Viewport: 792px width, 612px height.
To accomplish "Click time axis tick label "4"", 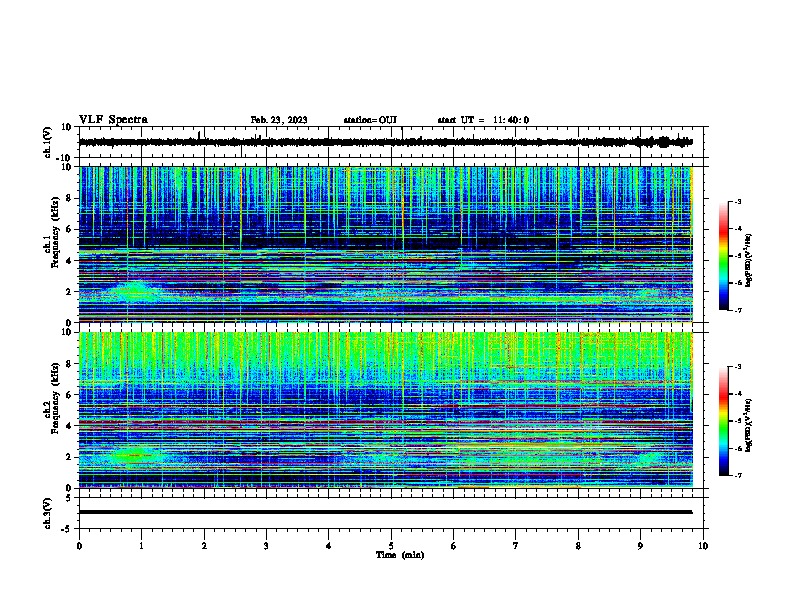I will click(329, 546).
